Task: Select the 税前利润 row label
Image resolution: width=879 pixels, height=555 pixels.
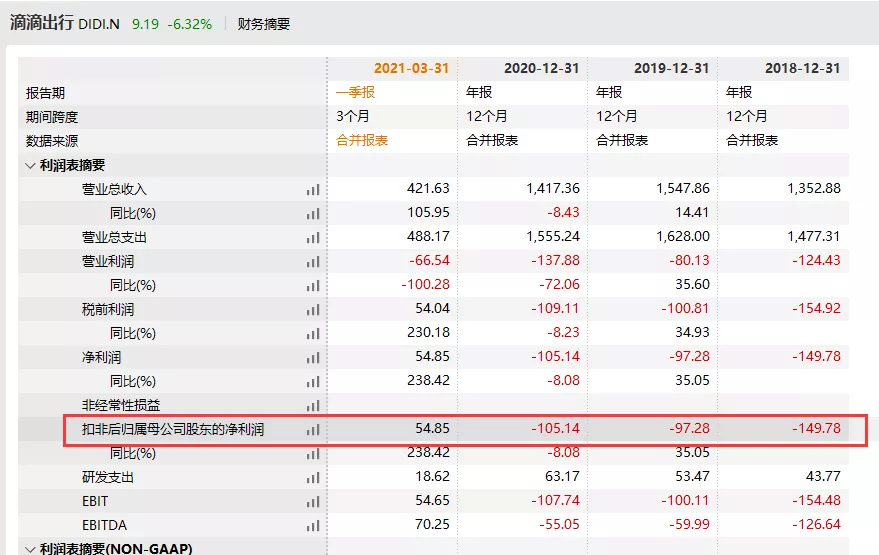Action: [108, 309]
